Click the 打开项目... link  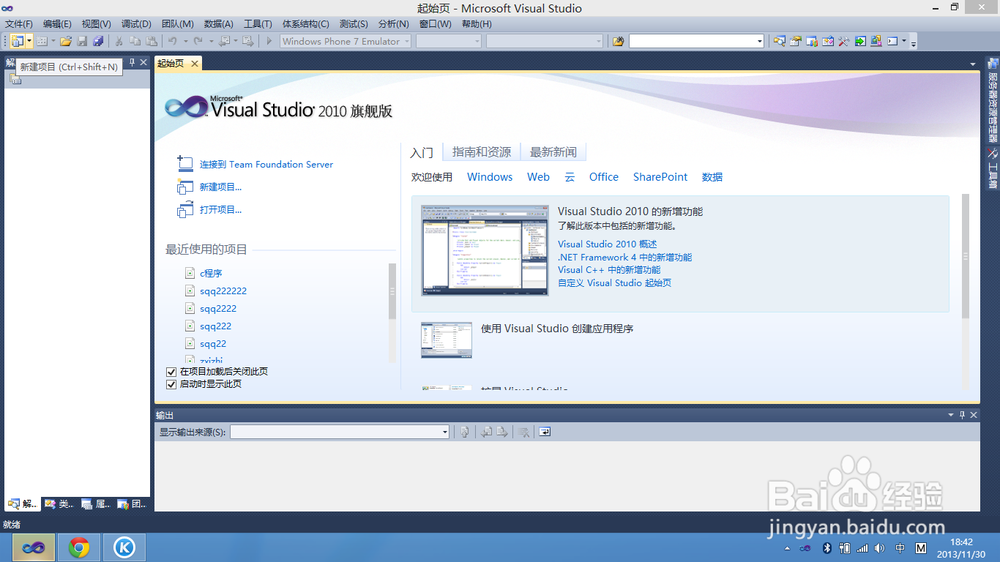coord(221,209)
